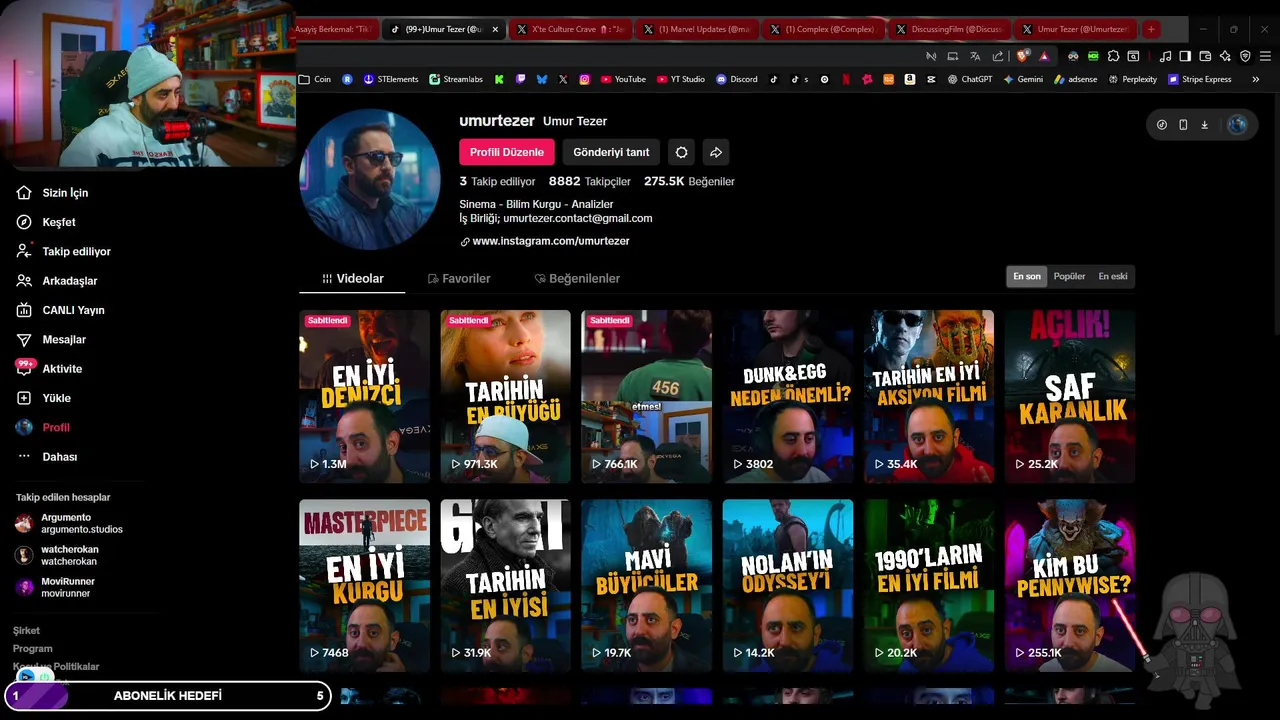Screen dimensions: 1280x720
Task: Open the TARİHİN EN İYİ AKSİYON FİLMİ video
Action: [929, 396]
